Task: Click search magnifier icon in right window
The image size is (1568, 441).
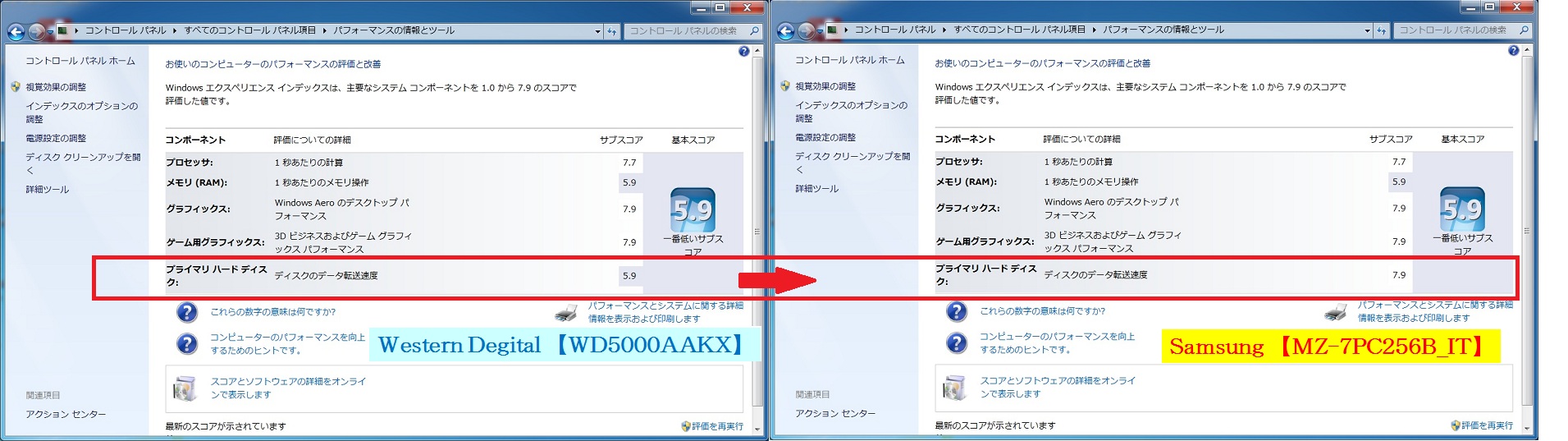Action: pos(1525,30)
